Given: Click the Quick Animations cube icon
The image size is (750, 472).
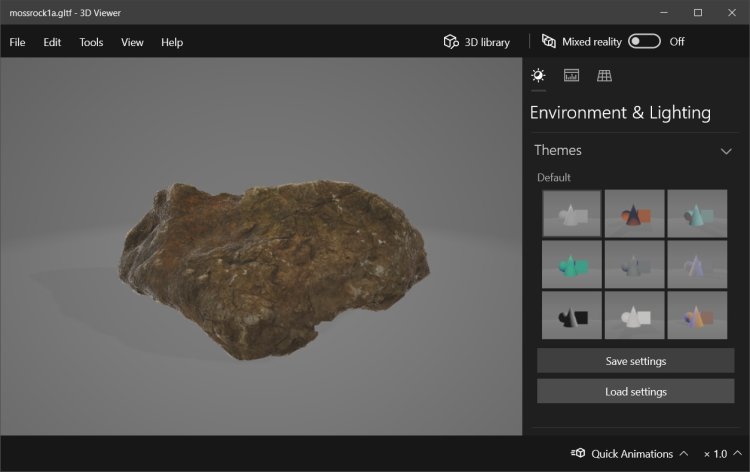Looking at the screenshot, I should pyautogui.click(x=578, y=454).
